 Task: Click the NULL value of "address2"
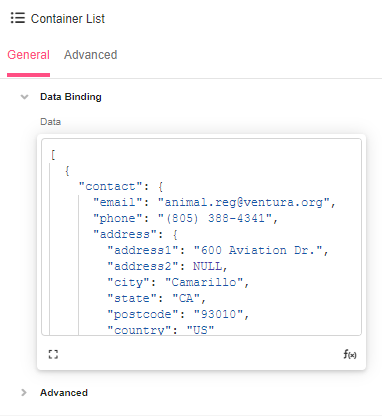click(x=209, y=266)
